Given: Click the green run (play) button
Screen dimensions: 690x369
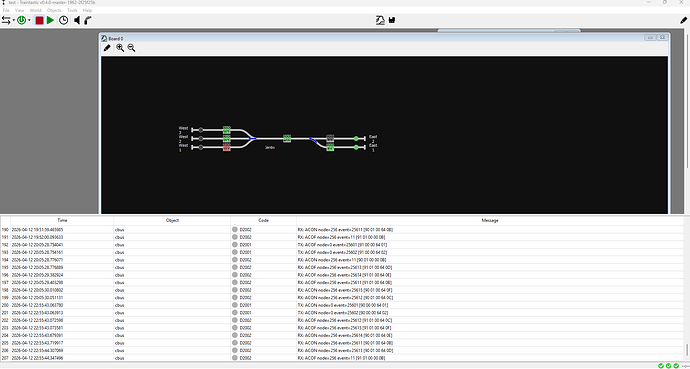Looking at the screenshot, I should click(50, 20).
